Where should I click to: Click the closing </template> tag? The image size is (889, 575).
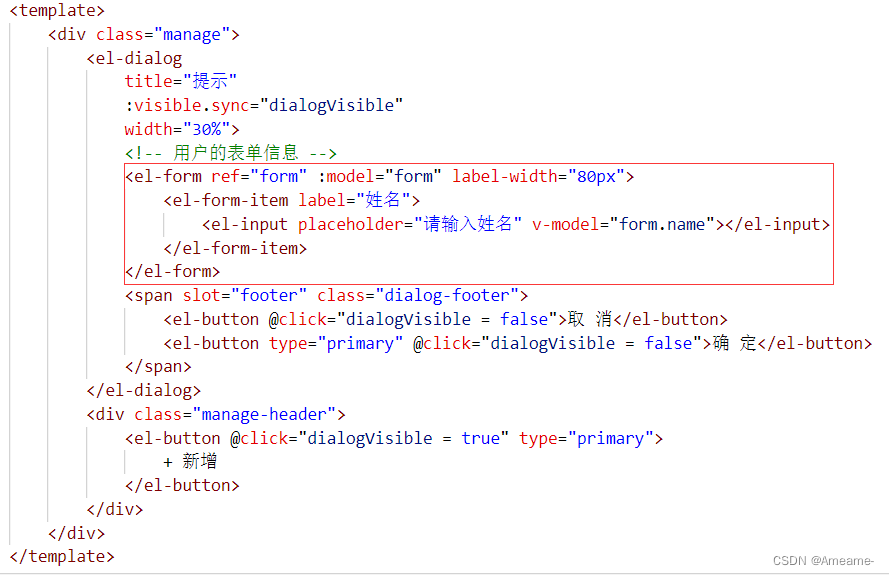pyautogui.click(x=62, y=556)
